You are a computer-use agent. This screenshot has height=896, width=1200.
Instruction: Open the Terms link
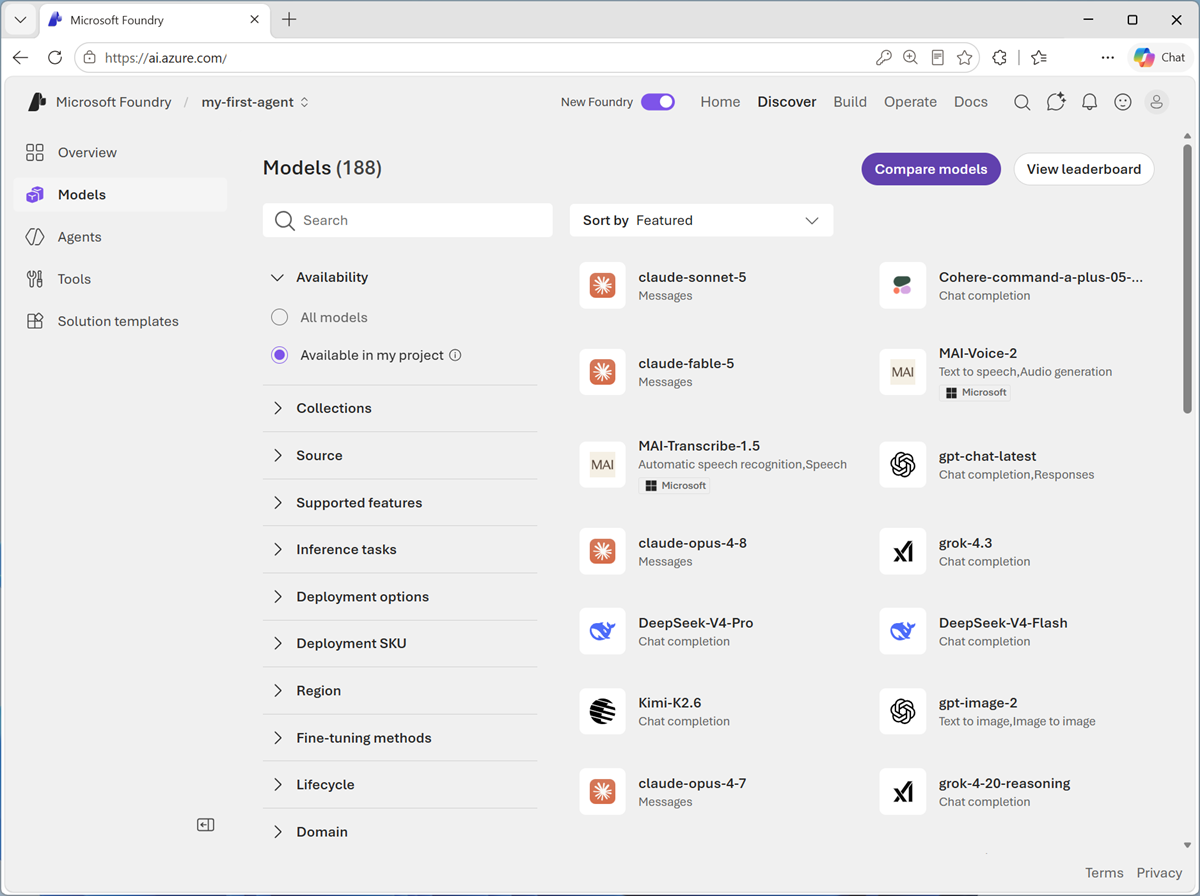tap(1104, 873)
